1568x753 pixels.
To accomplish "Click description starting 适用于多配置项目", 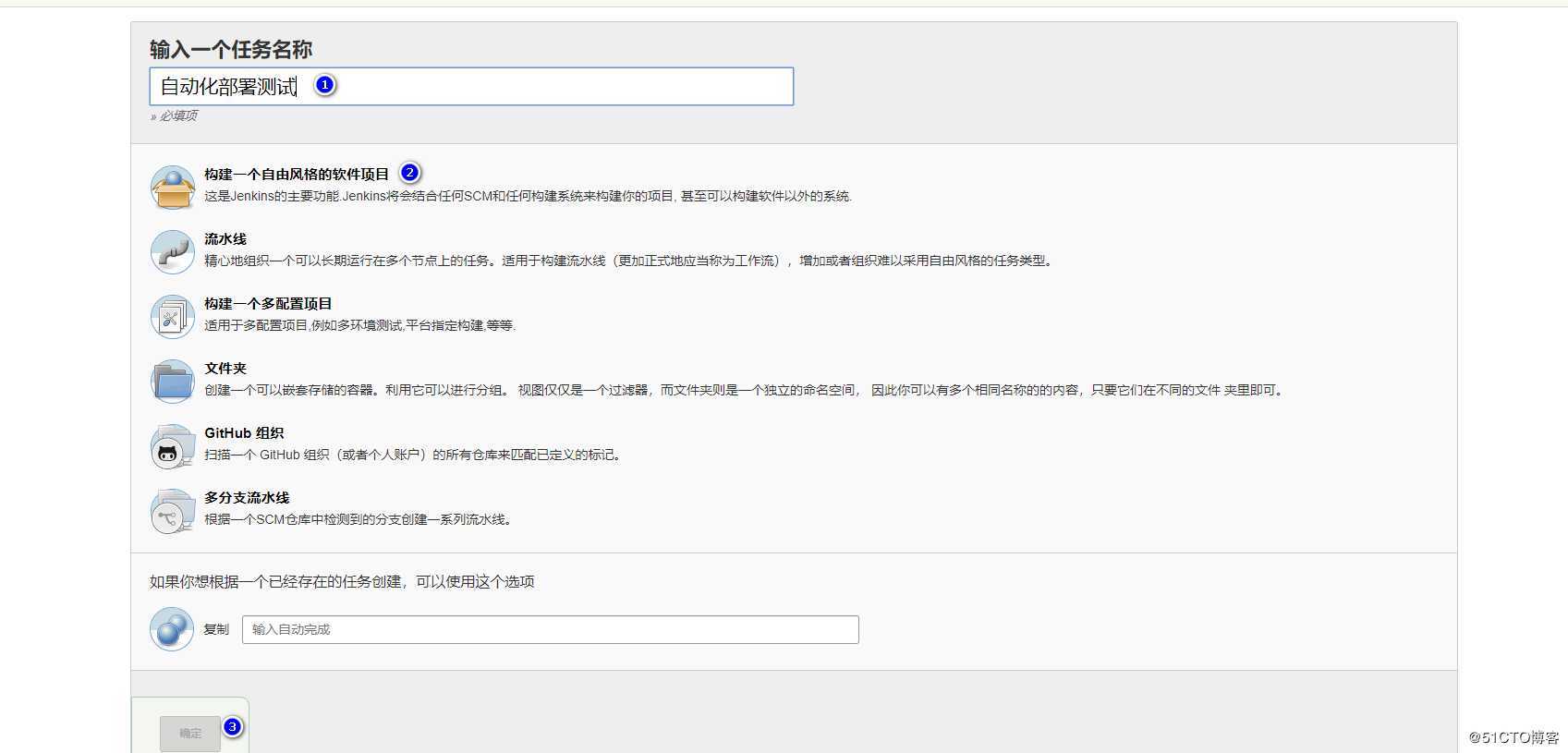I will coord(360,325).
